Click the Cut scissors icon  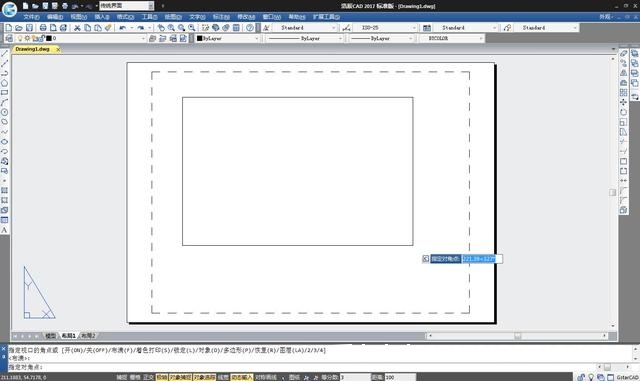[x=77, y=28]
